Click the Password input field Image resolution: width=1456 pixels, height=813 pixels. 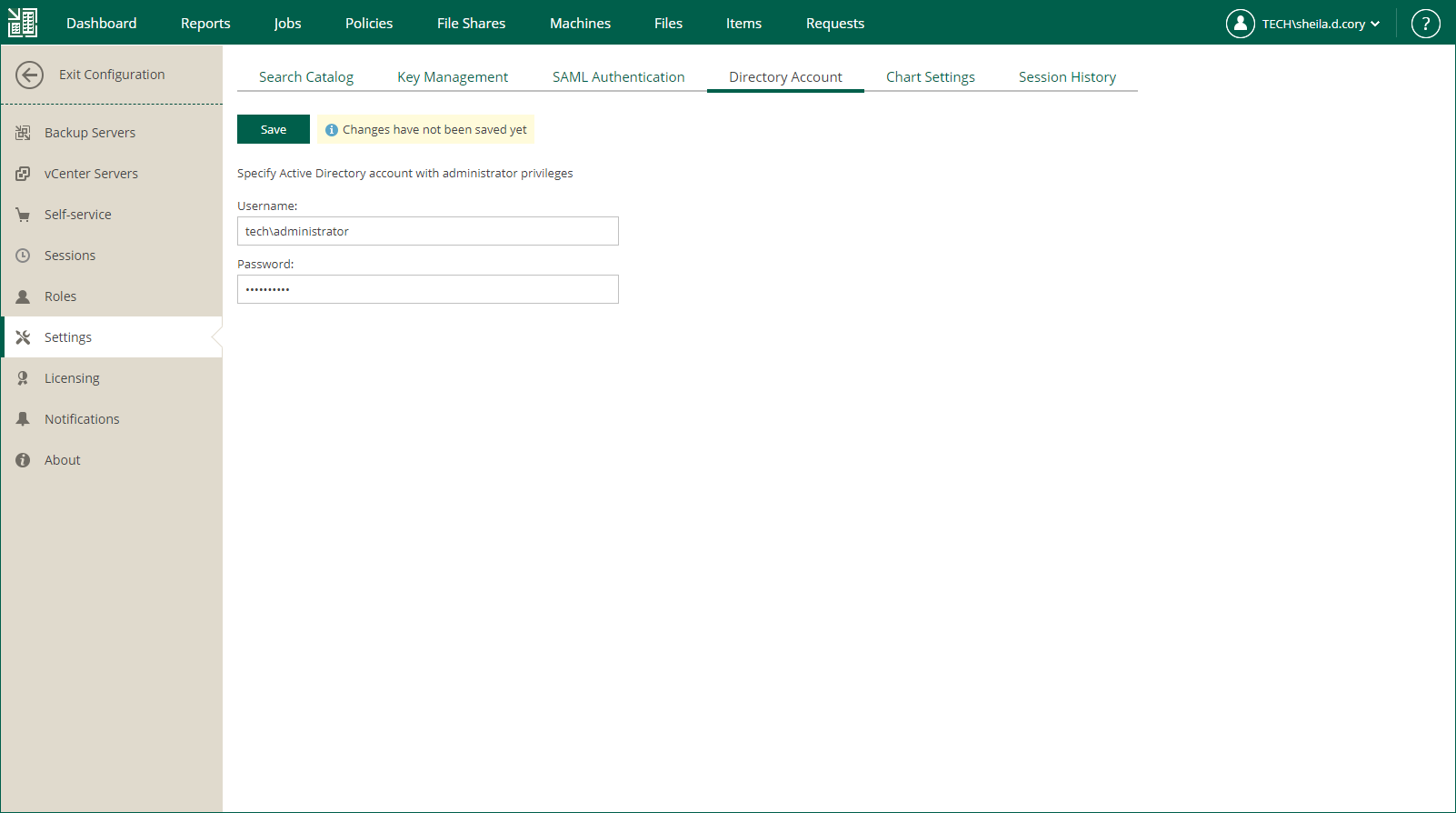point(428,289)
